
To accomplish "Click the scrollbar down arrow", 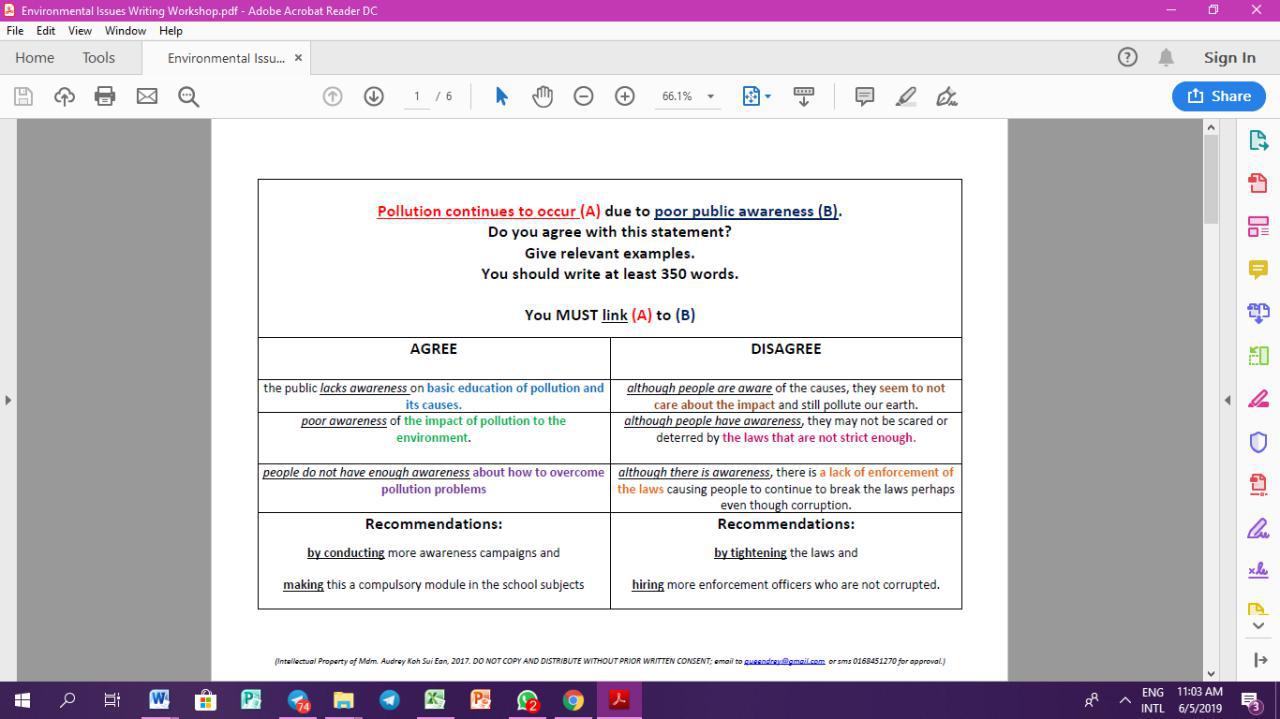I will (x=1211, y=673).
